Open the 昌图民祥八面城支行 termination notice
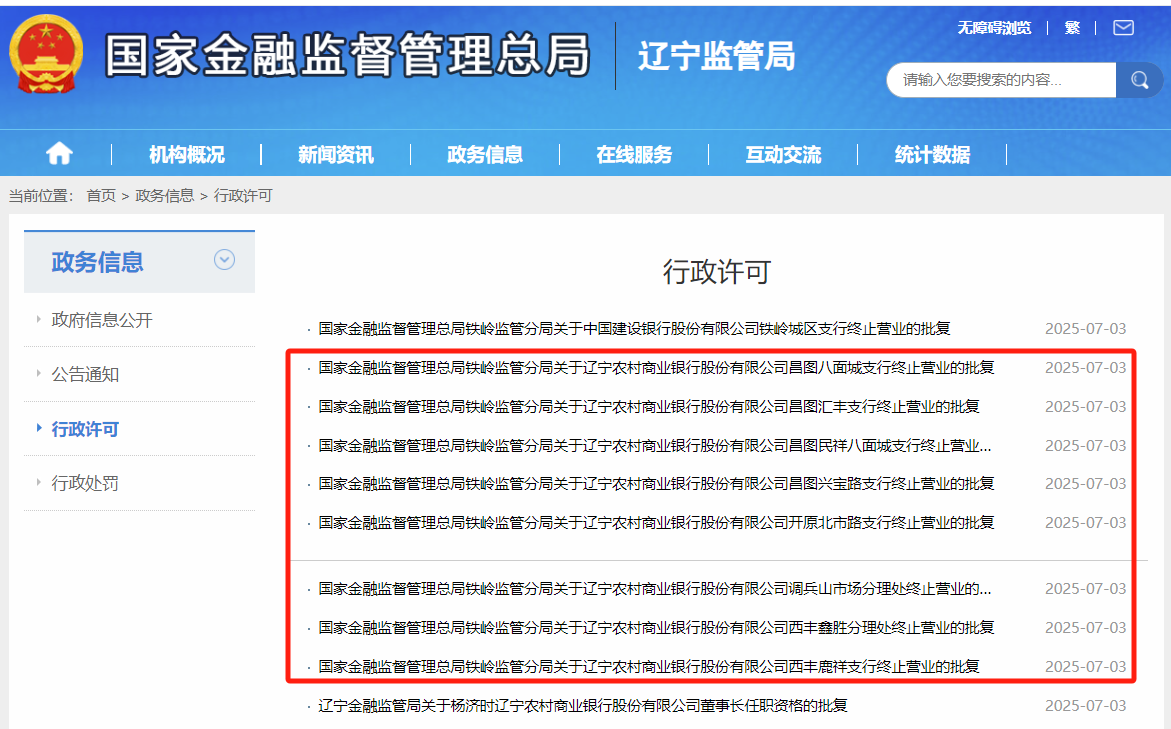Image resolution: width=1171 pixels, height=729 pixels. coord(655,446)
